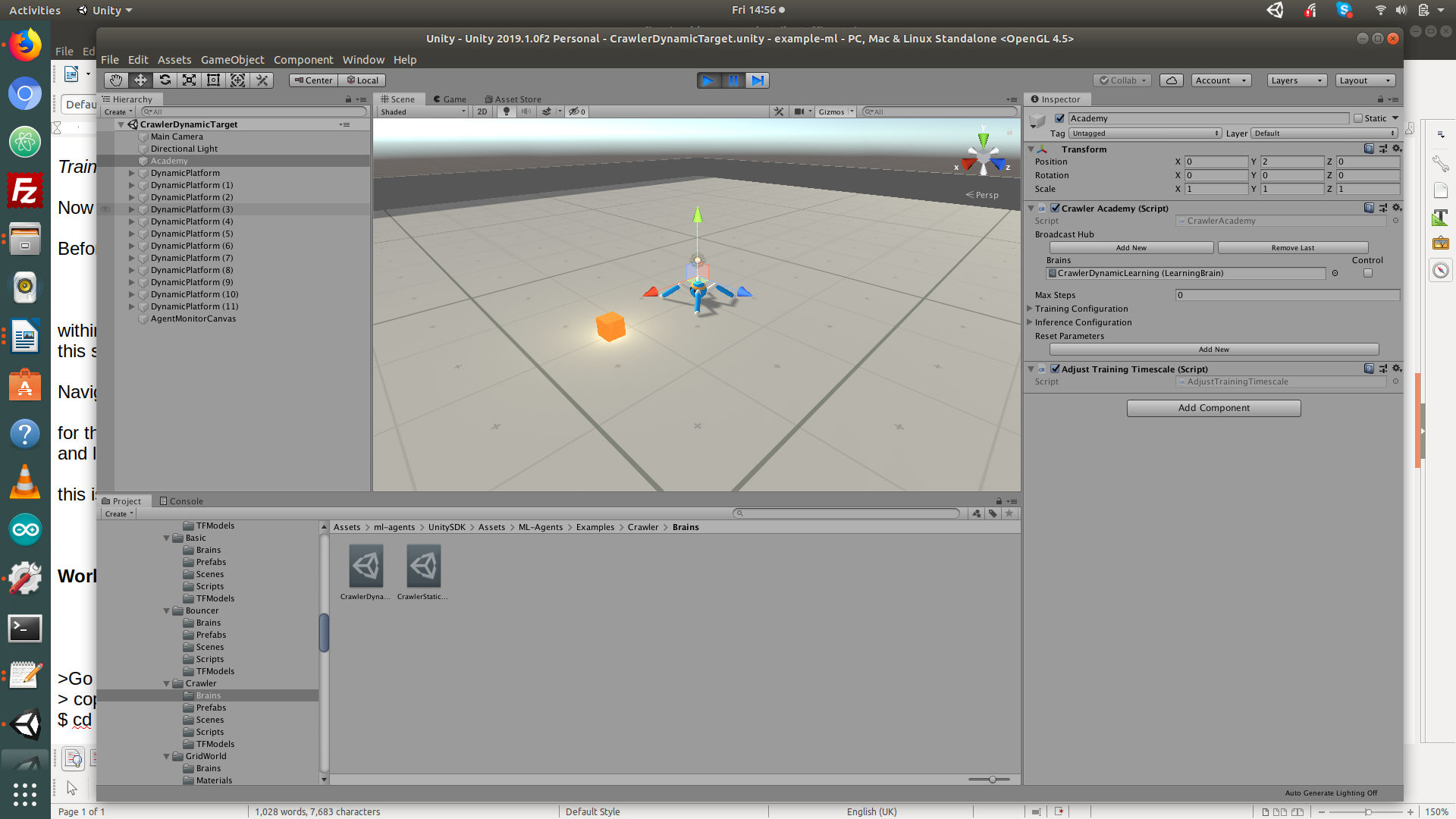Open the Layout dropdown
This screenshot has height=819, width=1456.
point(1365,80)
